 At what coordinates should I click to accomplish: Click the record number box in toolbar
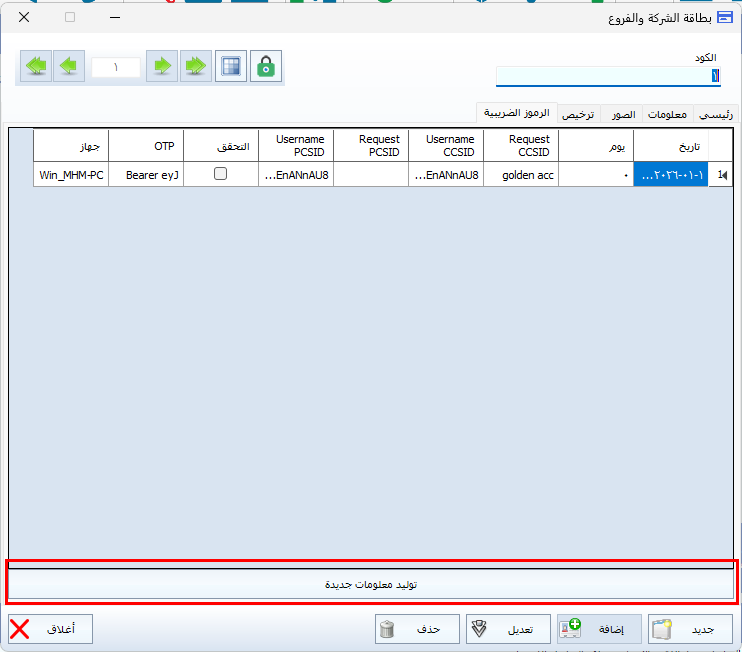coord(115,67)
